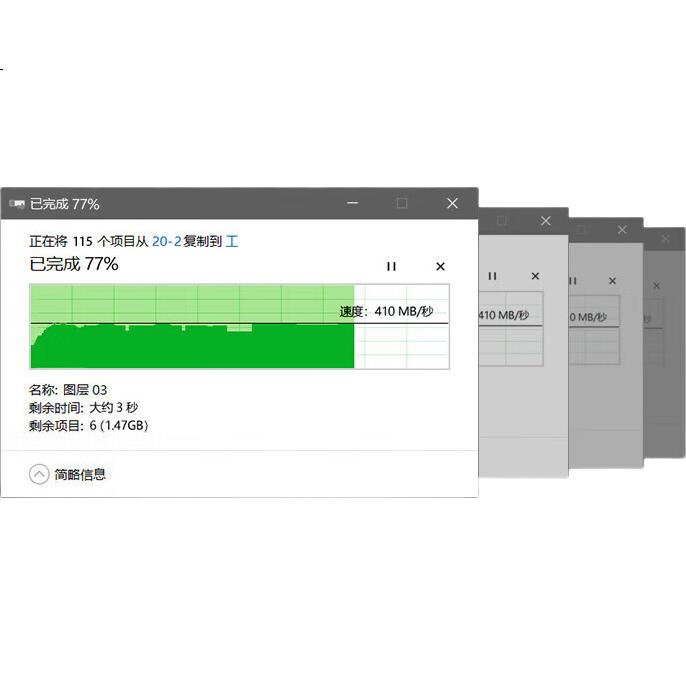
Task: Close the fourth rearmost dialog window
Action: pos(665,238)
